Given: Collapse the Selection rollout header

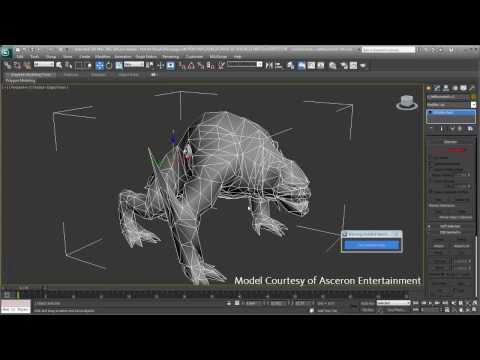Looking at the screenshot, I should (x=450, y=142).
